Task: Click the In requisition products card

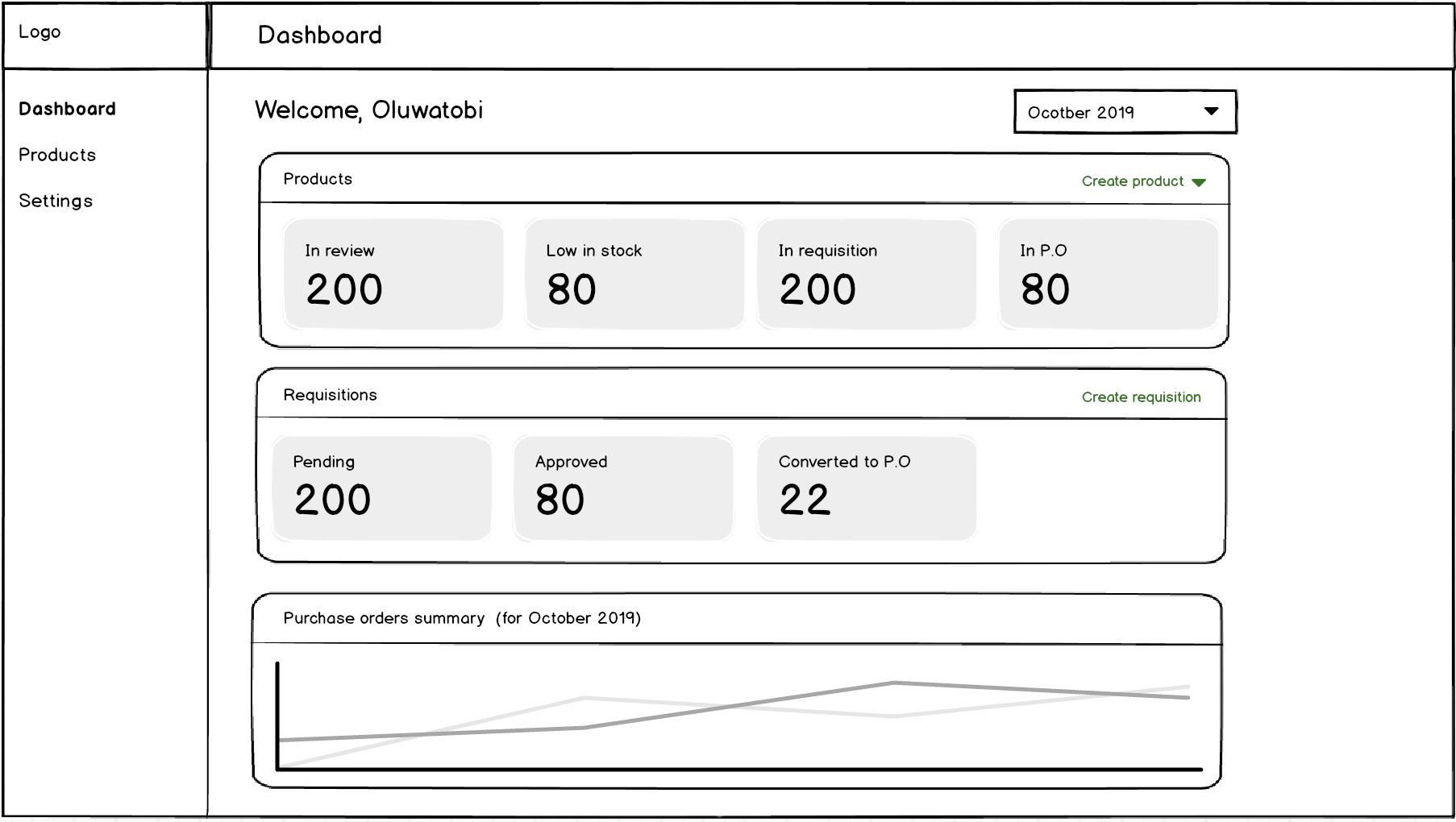Action: coord(867,274)
